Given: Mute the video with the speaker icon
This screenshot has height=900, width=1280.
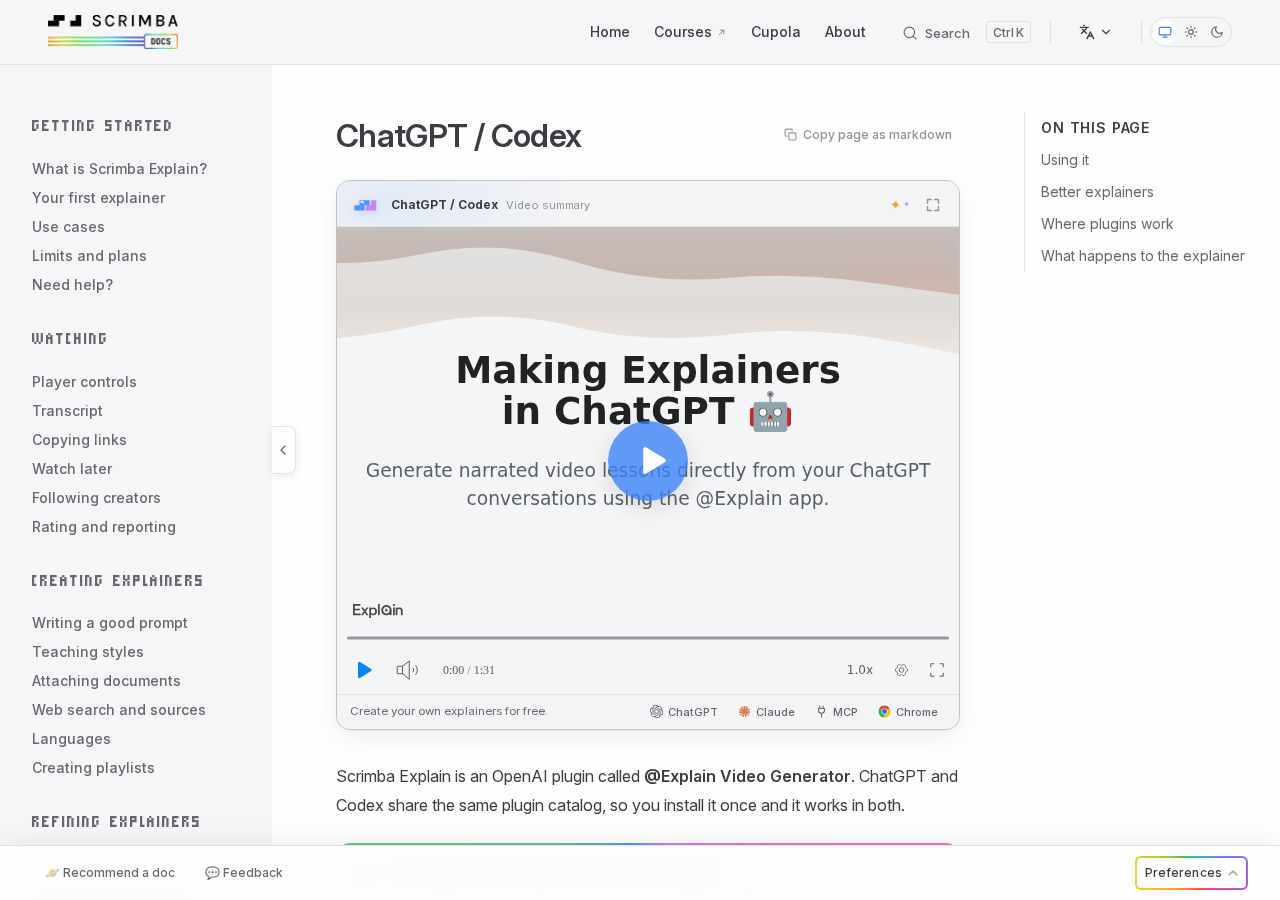Looking at the screenshot, I should tap(407, 670).
